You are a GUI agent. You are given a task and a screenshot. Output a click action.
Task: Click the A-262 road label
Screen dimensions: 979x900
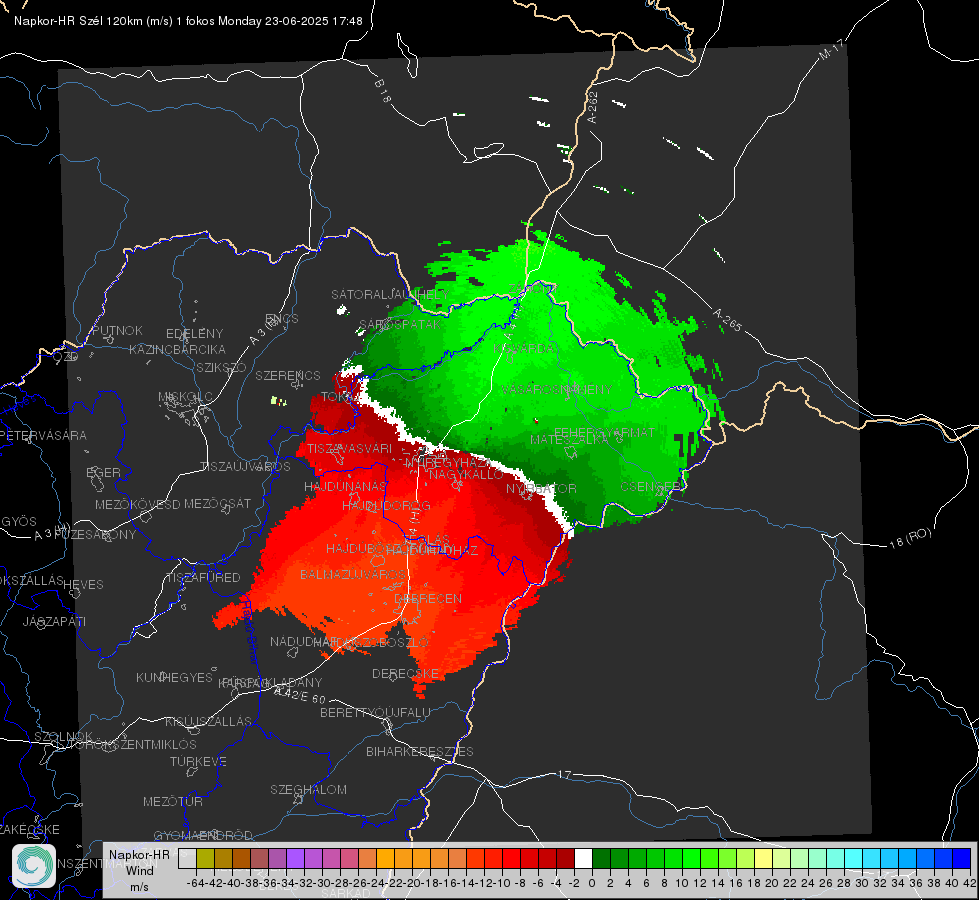[593, 107]
